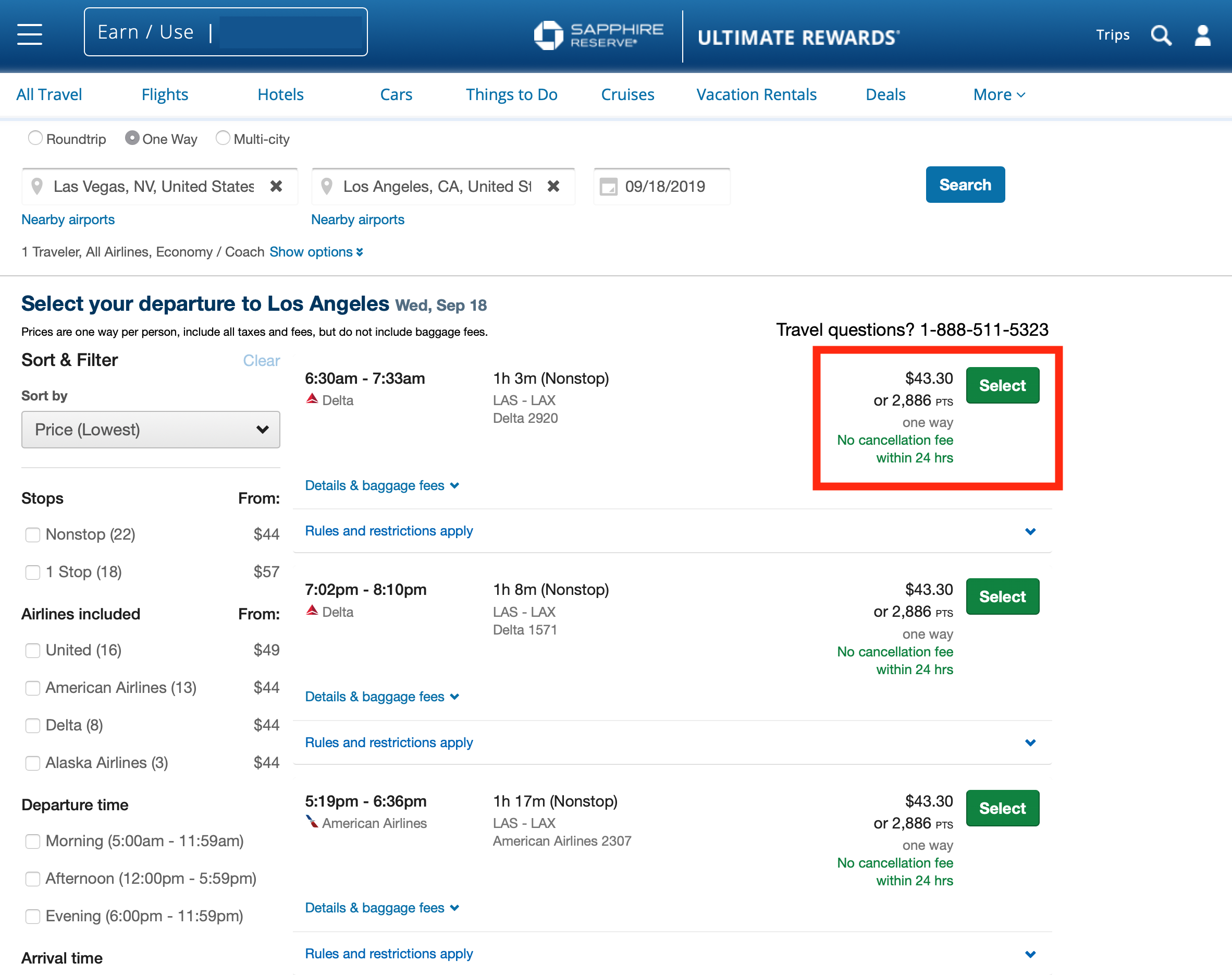
Task: Click the ULTIMATE REWARDS title
Action: click(798, 38)
